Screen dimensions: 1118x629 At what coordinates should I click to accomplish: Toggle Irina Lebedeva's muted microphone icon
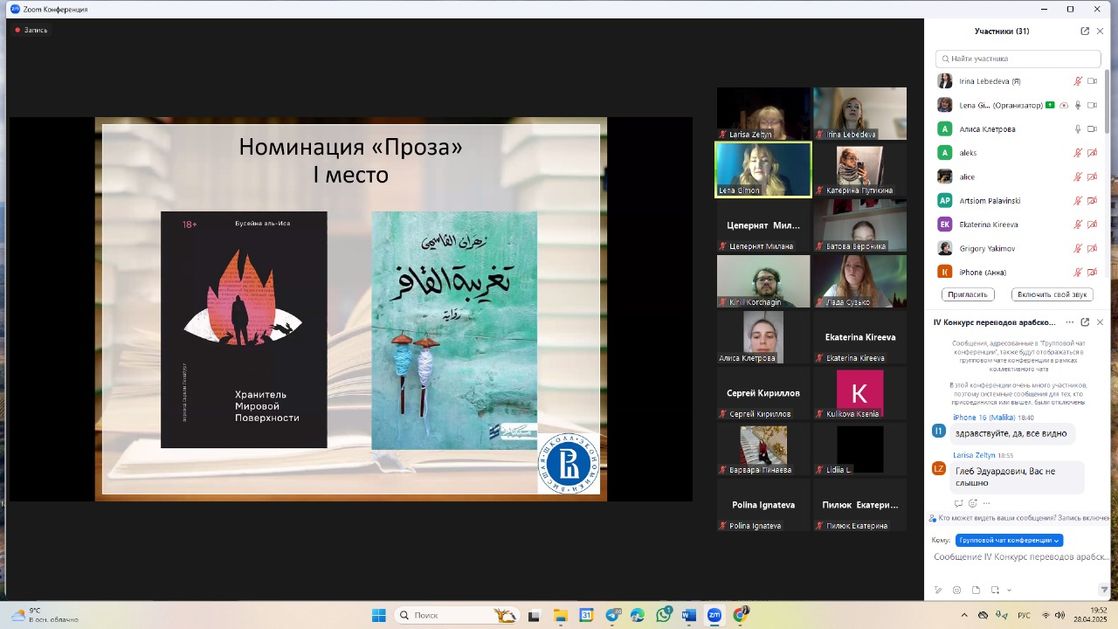(1078, 81)
